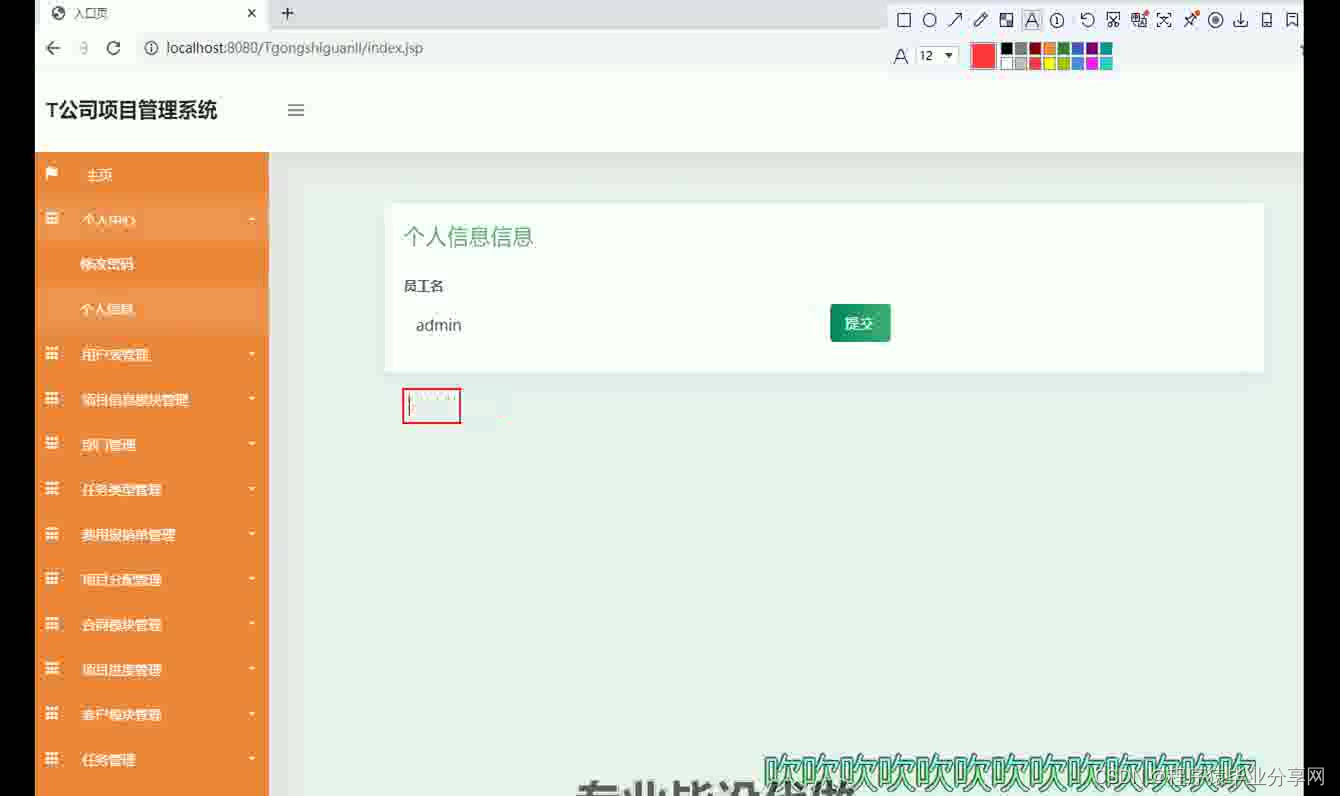
Task: Open 个人信息 submenu item
Action: 152,309
